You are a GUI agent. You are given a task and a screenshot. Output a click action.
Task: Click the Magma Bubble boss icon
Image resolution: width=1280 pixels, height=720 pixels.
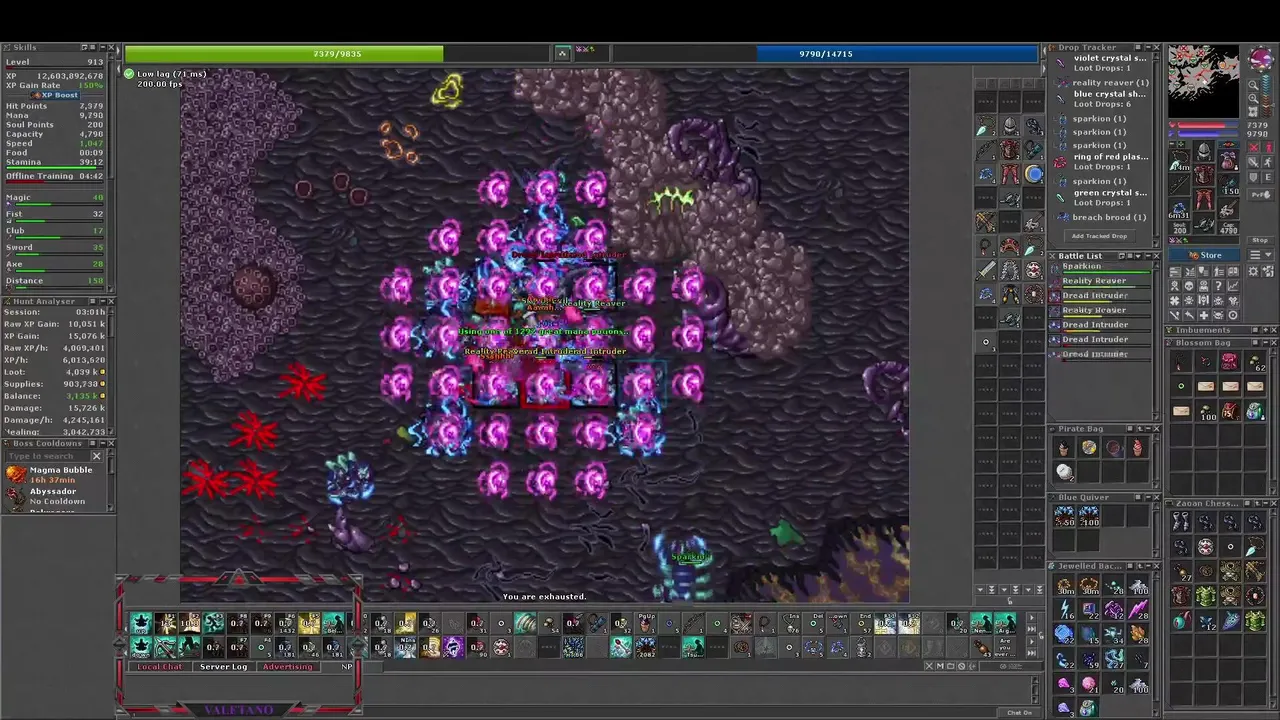(16, 474)
